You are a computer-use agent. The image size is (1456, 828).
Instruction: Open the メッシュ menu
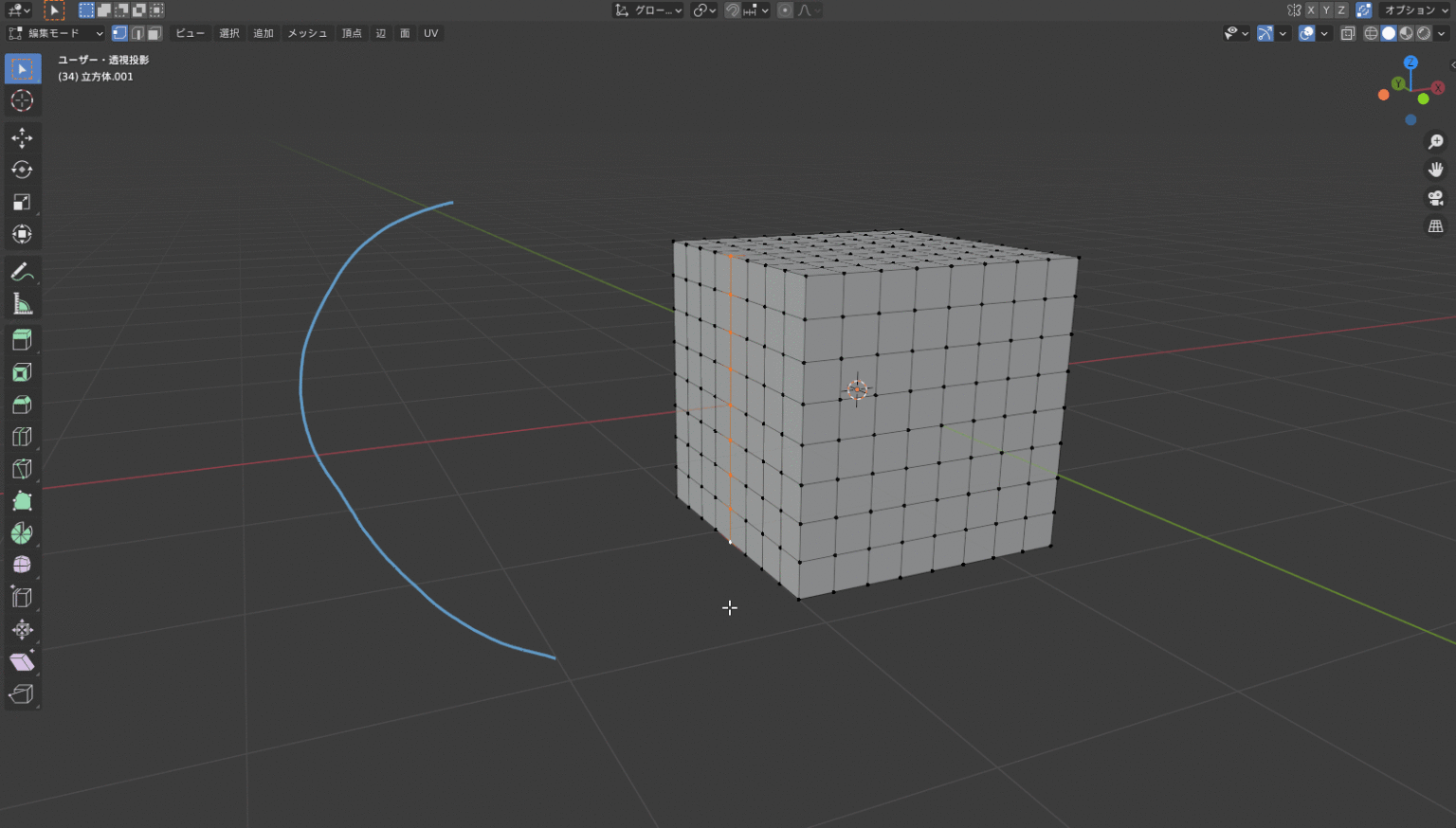click(305, 33)
